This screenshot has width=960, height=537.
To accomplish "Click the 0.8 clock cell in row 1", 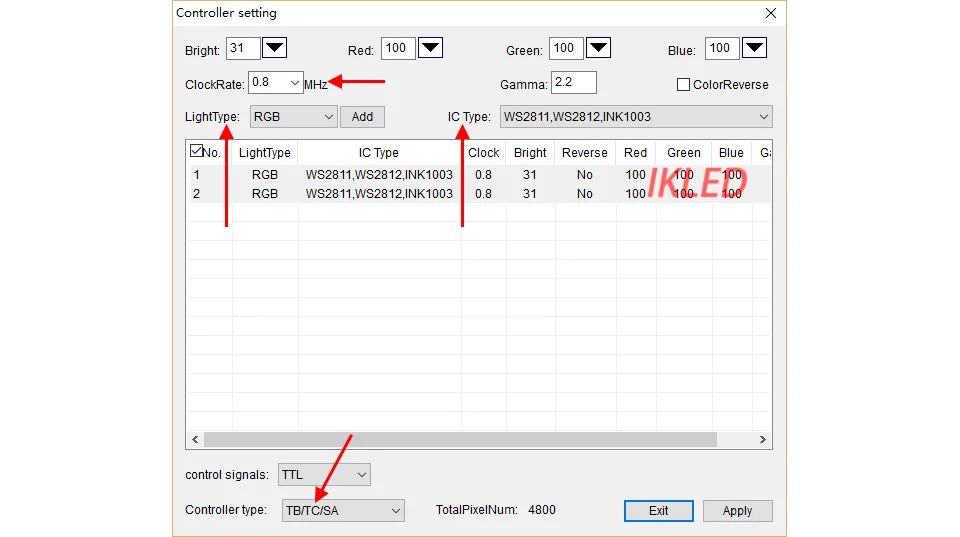I will 484,175.
